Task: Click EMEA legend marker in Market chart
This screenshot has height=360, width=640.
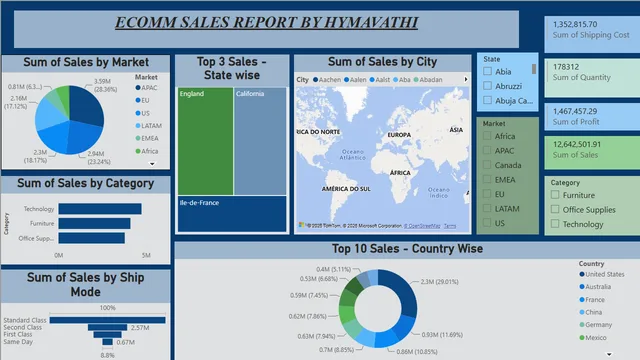Action: 138,138
